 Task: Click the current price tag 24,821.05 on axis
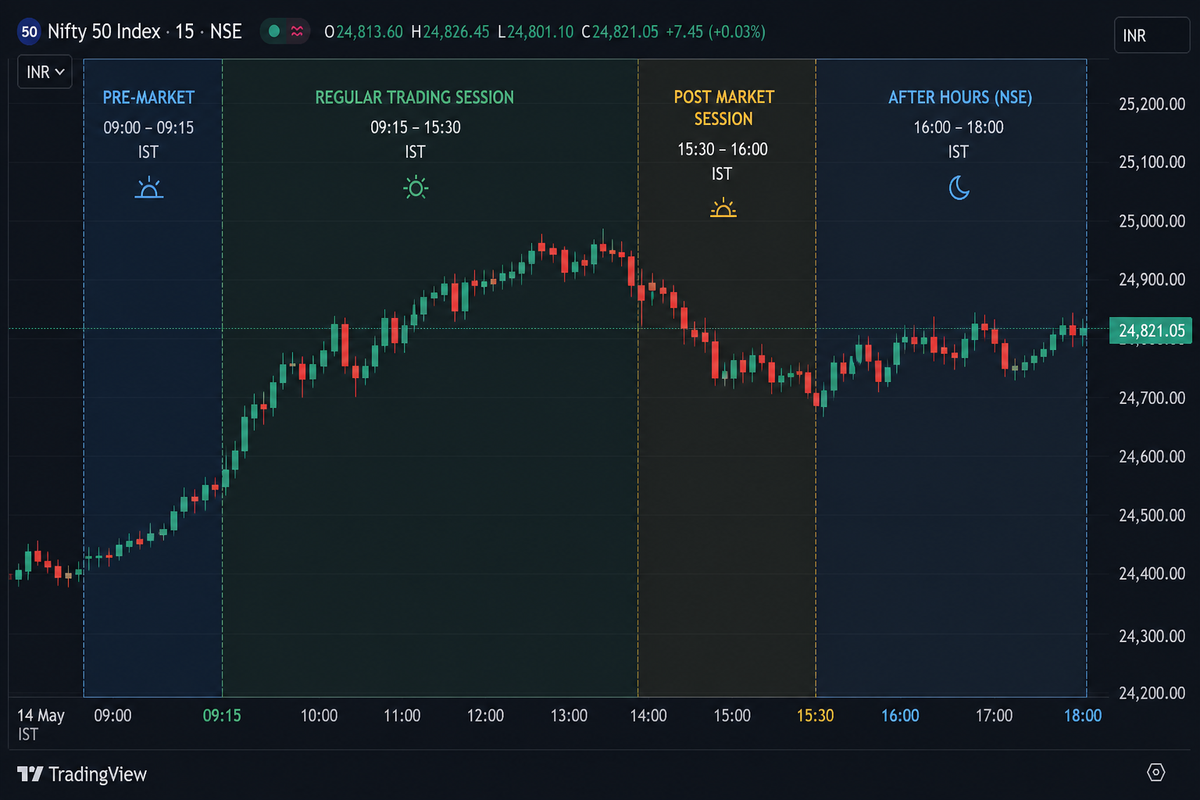coord(1151,330)
